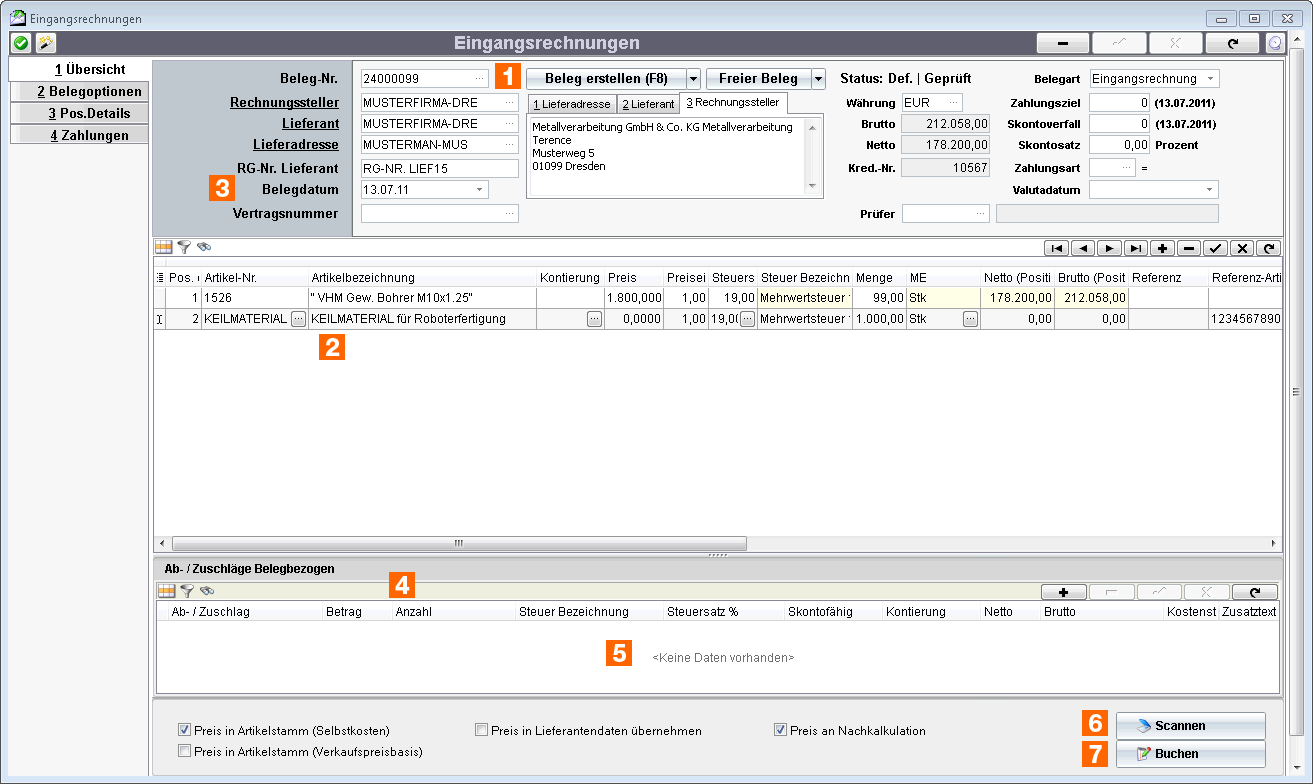Click the green checkmark icon in the header
This screenshot has height=784, width=1313.
pos(20,43)
